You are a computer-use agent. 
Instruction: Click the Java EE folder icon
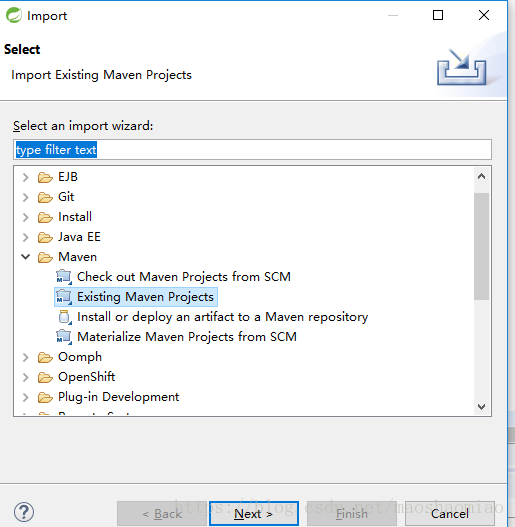(45, 237)
